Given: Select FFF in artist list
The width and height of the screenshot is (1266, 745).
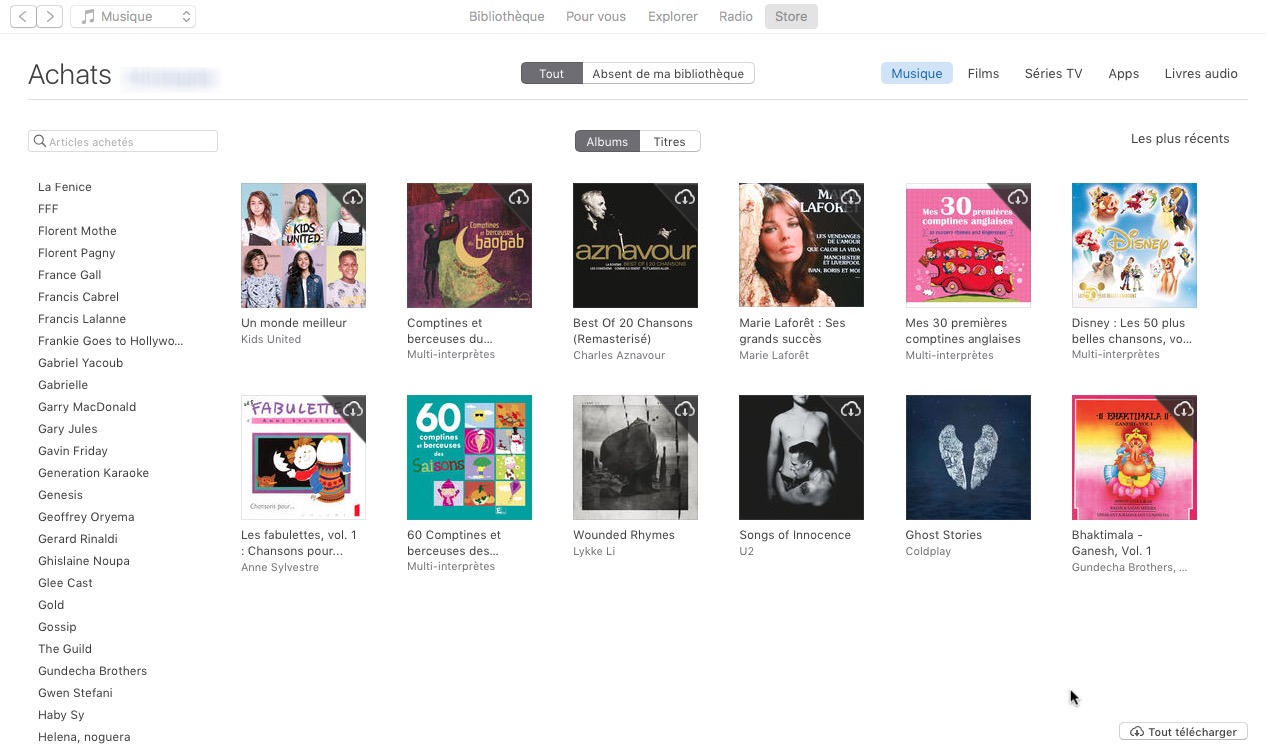Looking at the screenshot, I should (48, 209).
